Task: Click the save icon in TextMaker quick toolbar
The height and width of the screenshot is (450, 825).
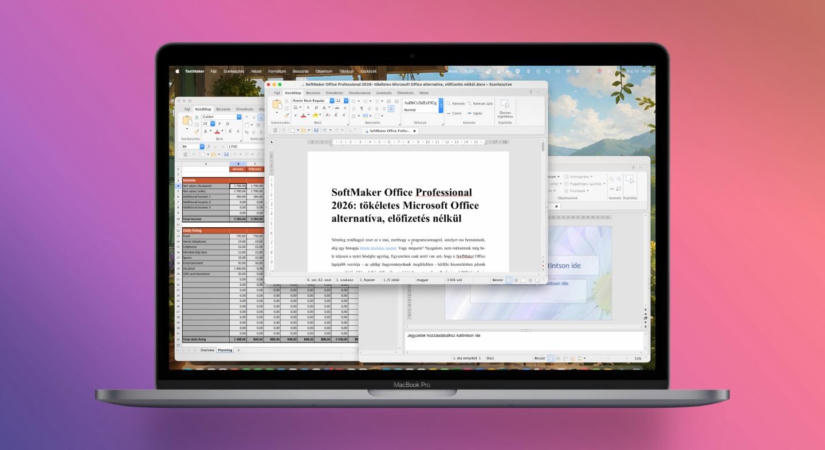Action: tap(316, 130)
